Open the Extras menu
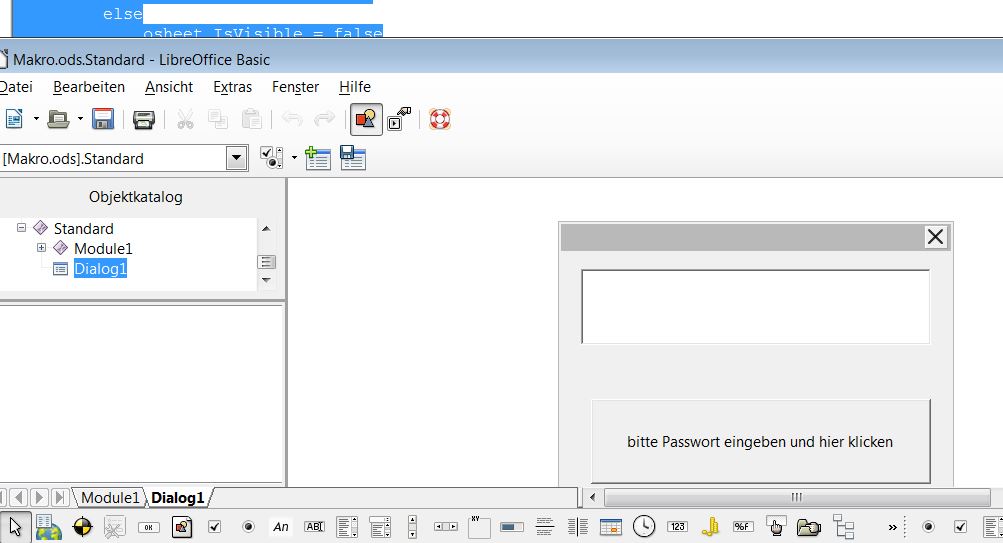This screenshot has width=1003, height=543. tap(232, 87)
